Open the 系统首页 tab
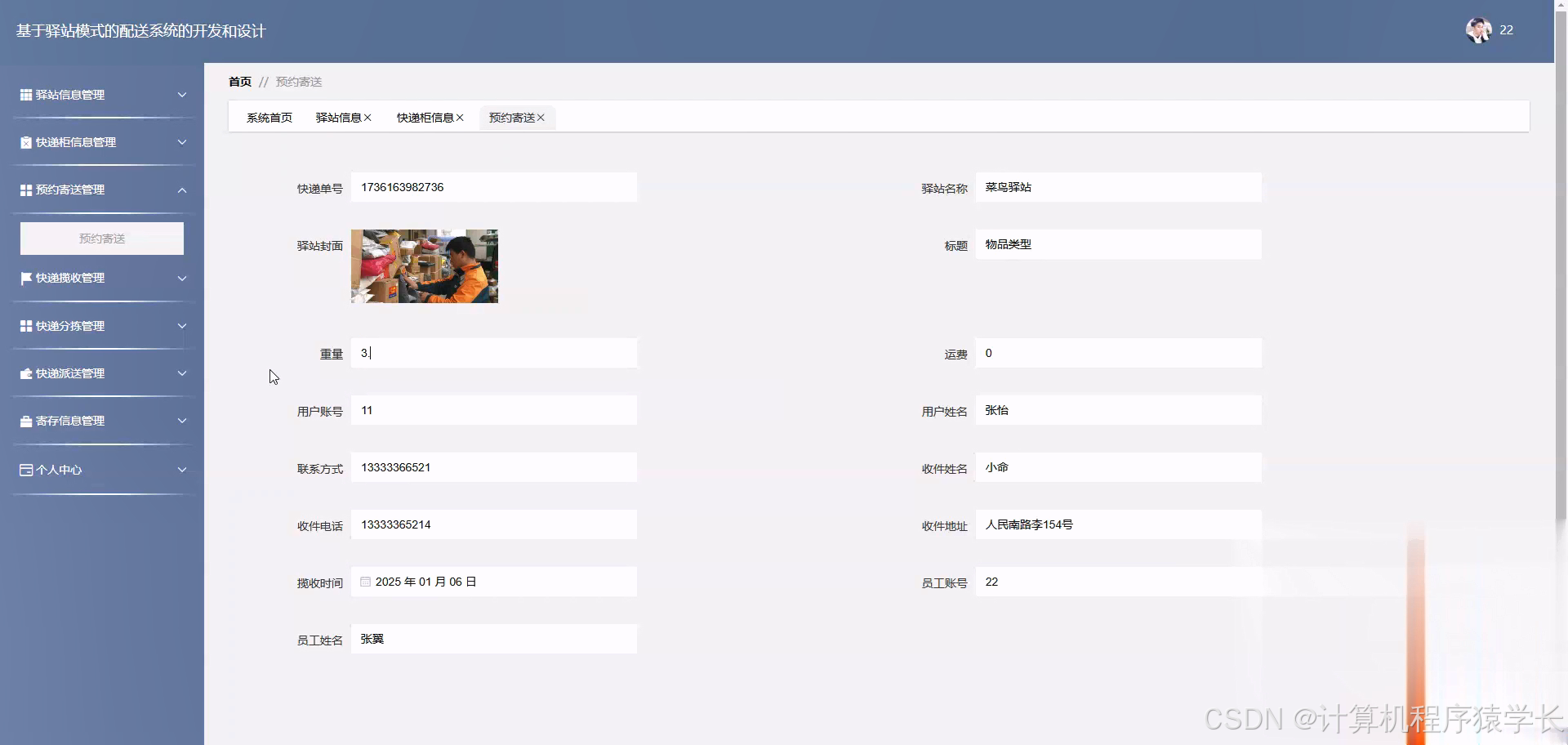 tap(269, 118)
